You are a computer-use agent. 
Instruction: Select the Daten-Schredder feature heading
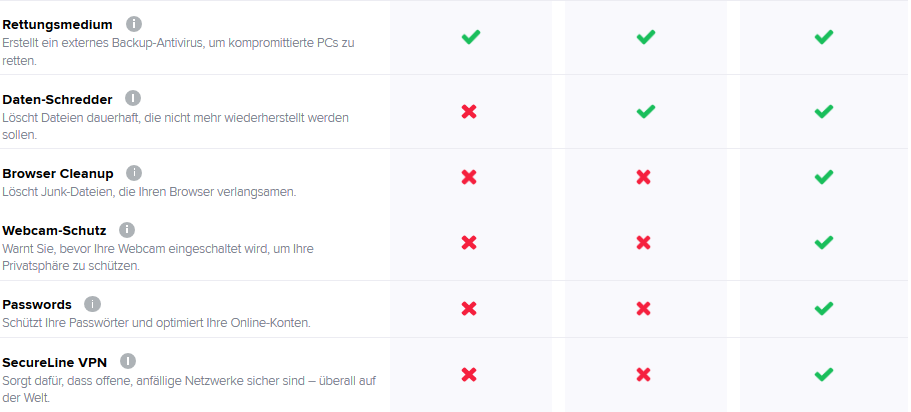click(x=57, y=99)
